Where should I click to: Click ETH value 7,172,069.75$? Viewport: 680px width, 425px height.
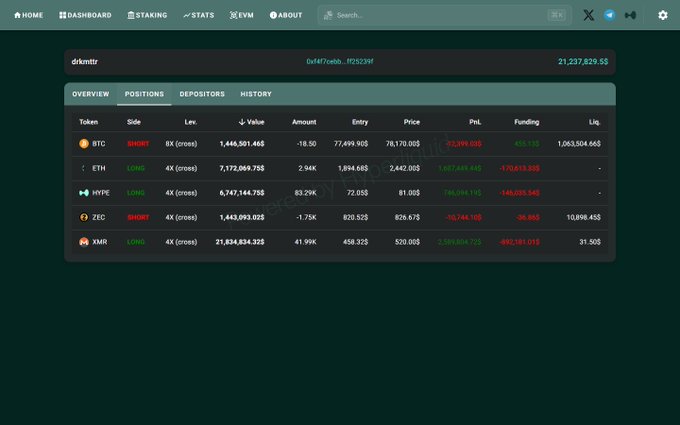pyautogui.click(x=242, y=168)
